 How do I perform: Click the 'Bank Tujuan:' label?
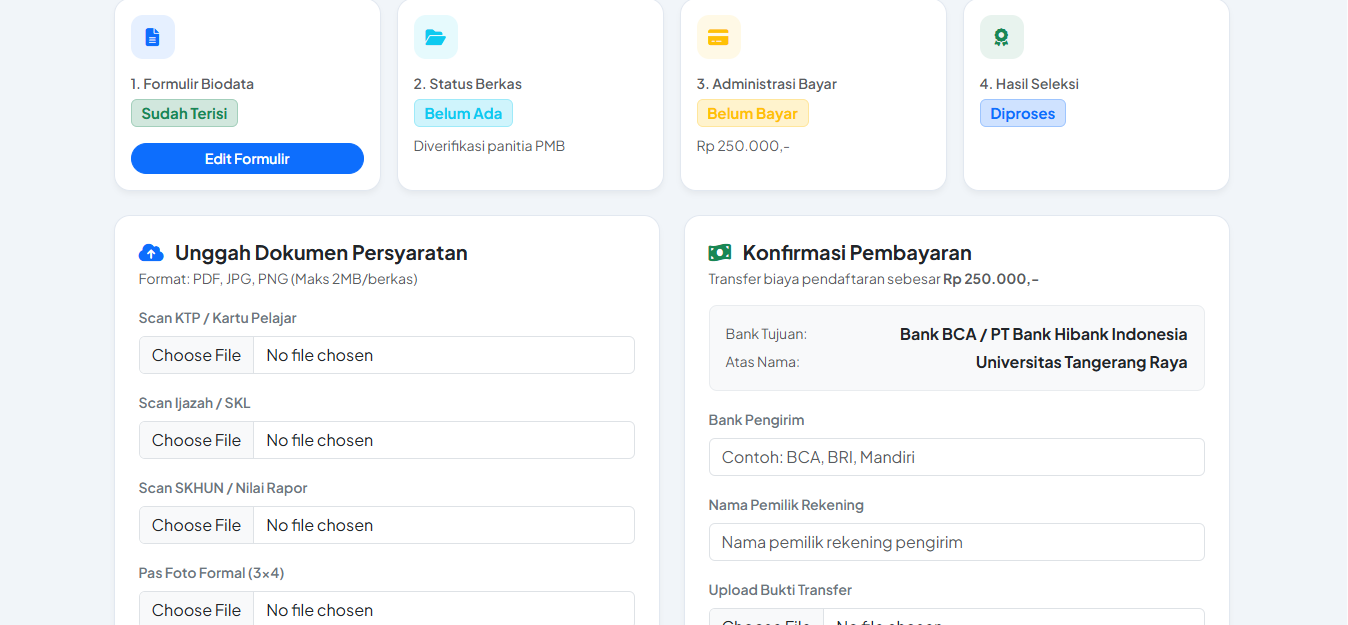[x=766, y=334]
